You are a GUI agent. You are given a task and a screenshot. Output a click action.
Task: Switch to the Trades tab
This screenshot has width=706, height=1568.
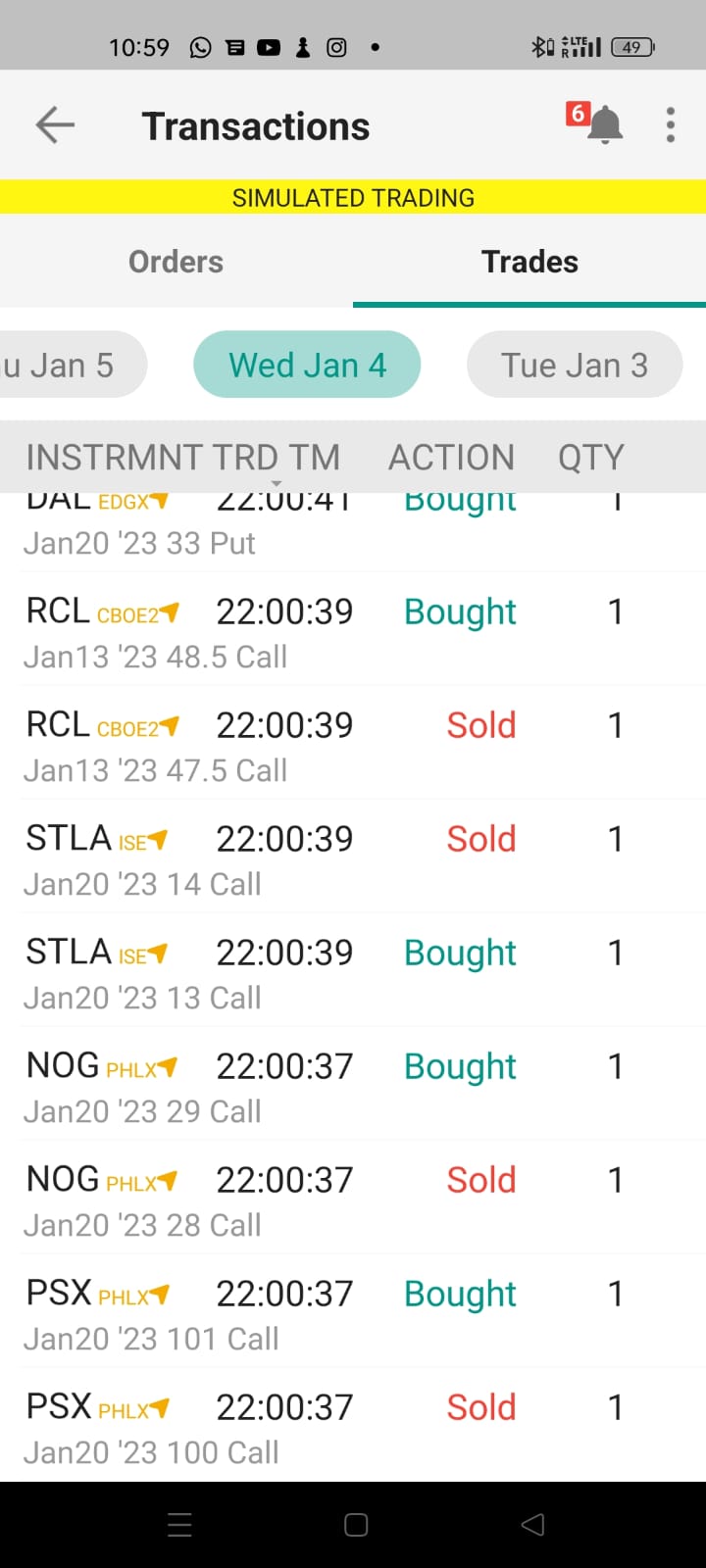click(529, 262)
